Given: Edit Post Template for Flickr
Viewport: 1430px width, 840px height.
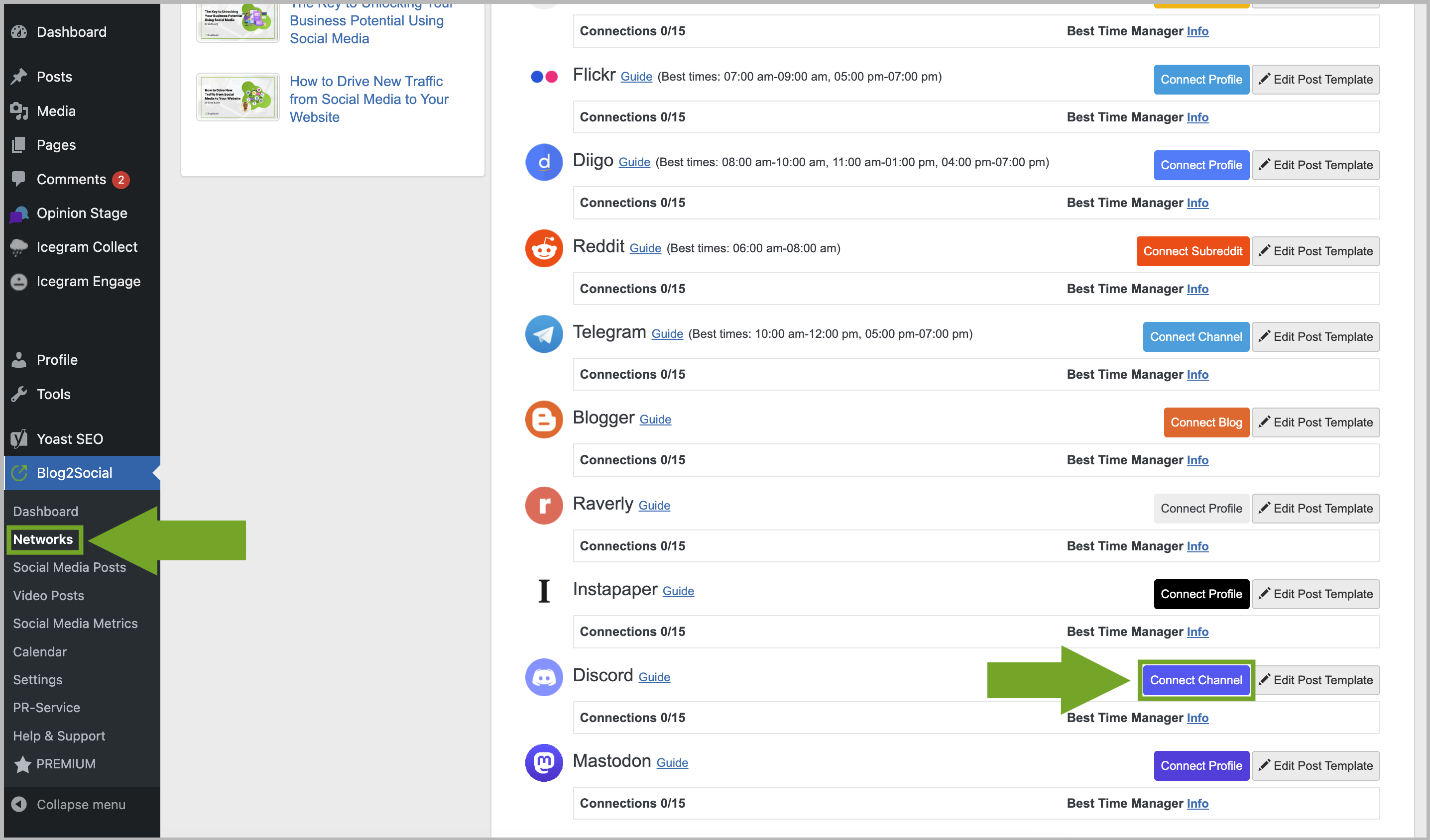Looking at the screenshot, I should [1315, 80].
